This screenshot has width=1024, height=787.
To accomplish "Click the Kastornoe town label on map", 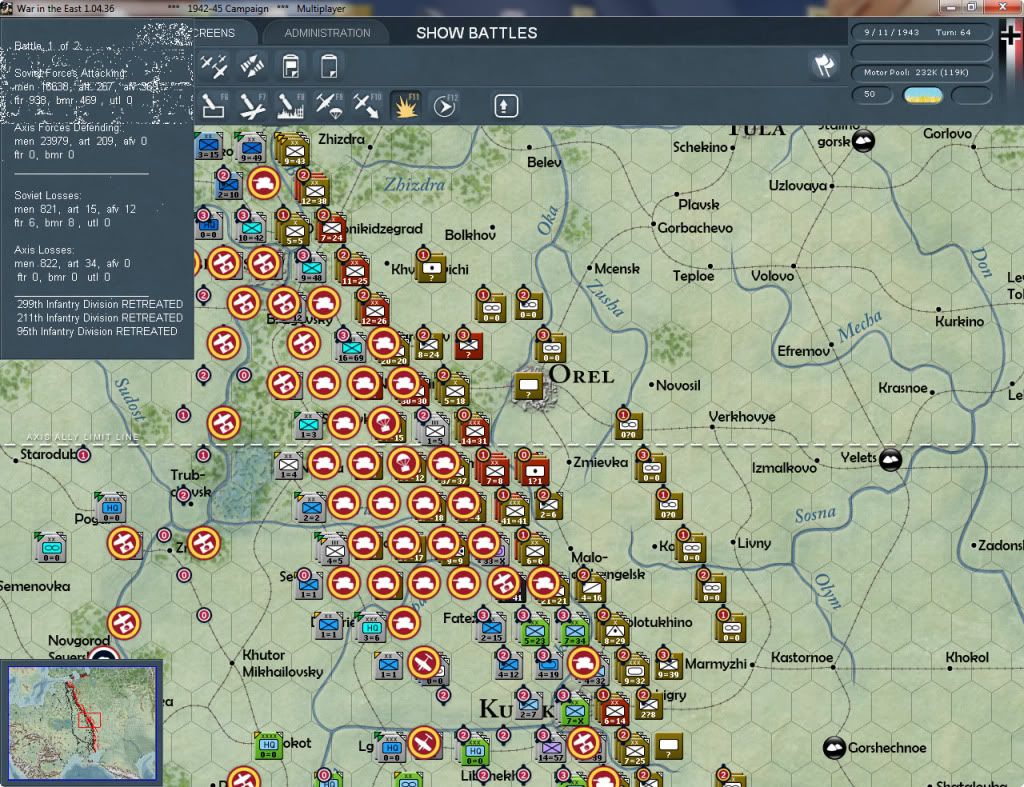I will pos(802,658).
